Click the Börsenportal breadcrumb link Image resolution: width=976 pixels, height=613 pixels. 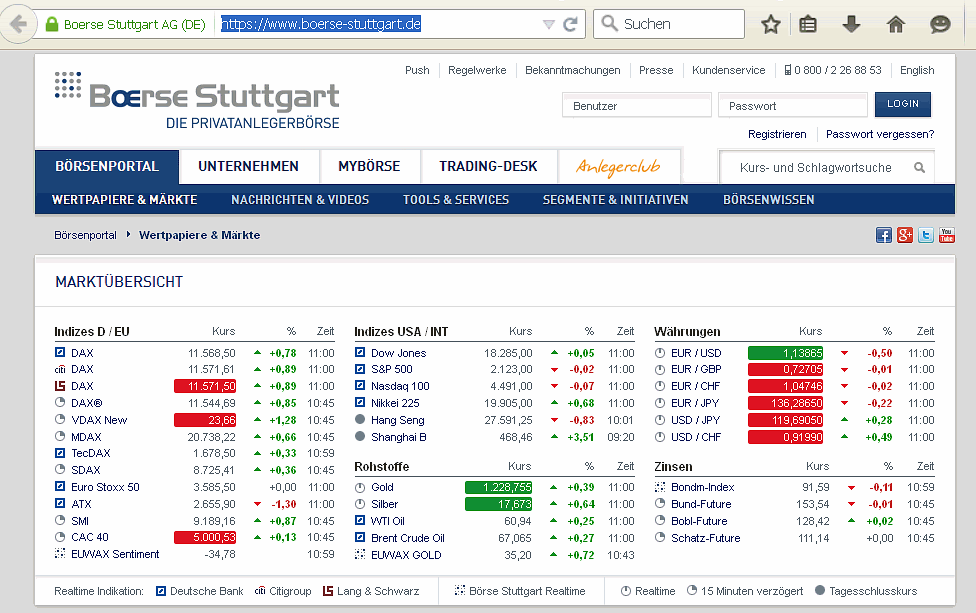85,235
